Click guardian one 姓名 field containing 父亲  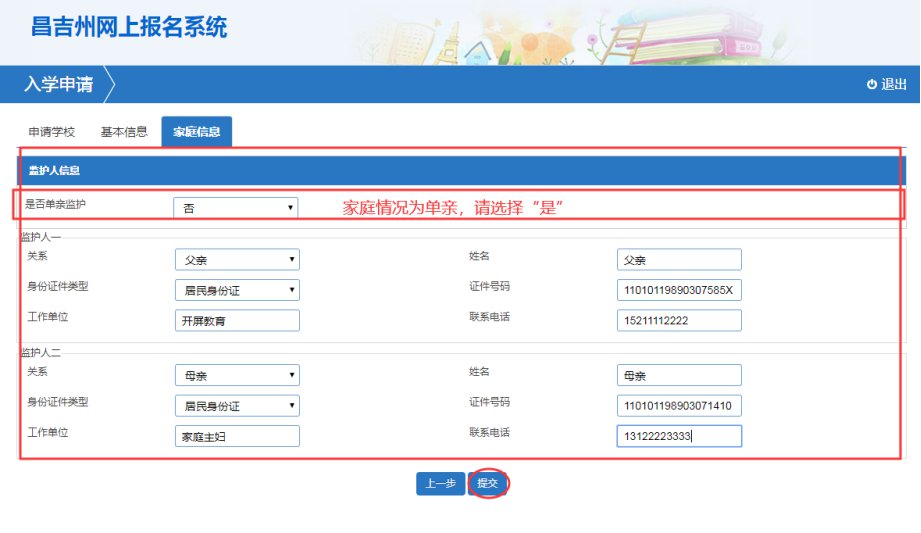(679, 260)
